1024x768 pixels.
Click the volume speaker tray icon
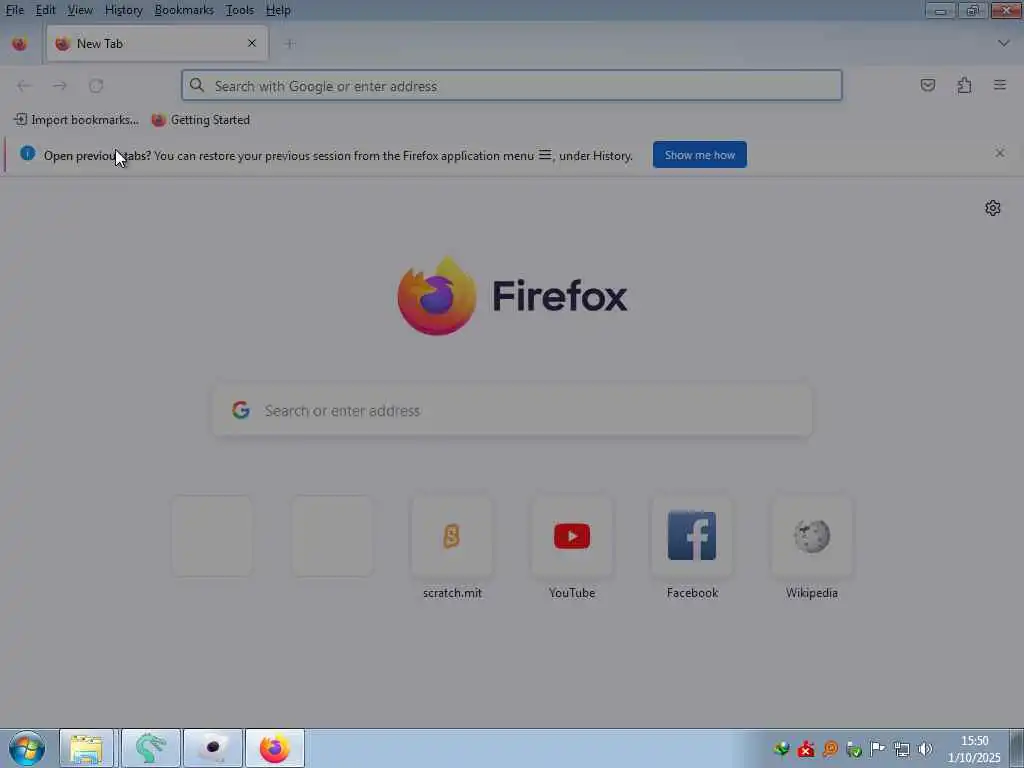(x=925, y=749)
